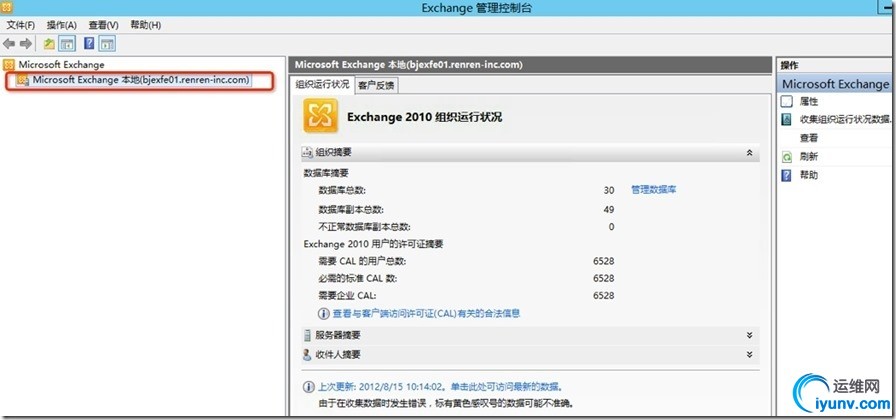Open the 查看 action submenu
The image size is (896, 420).
click(x=809, y=138)
